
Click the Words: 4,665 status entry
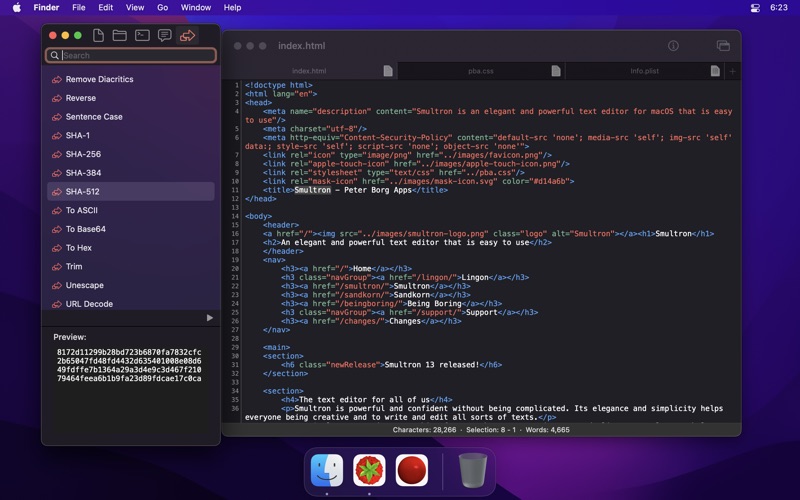pyautogui.click(x=547, y=430)
